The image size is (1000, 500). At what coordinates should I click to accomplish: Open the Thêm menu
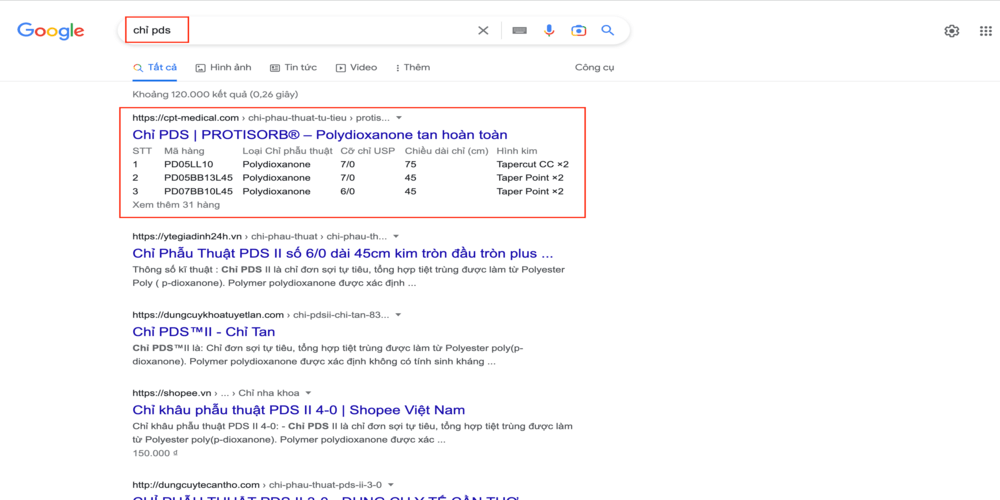(x=413, y=68)
